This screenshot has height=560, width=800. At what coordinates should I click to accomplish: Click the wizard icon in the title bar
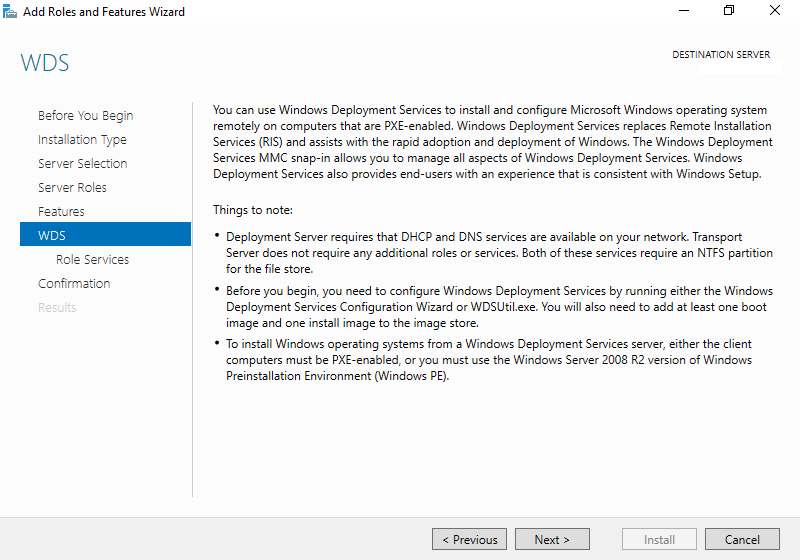click(10, 11)
